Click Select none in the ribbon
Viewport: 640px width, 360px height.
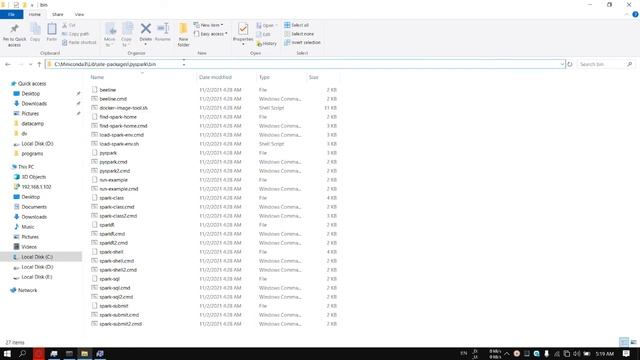(x=299, y=34)
